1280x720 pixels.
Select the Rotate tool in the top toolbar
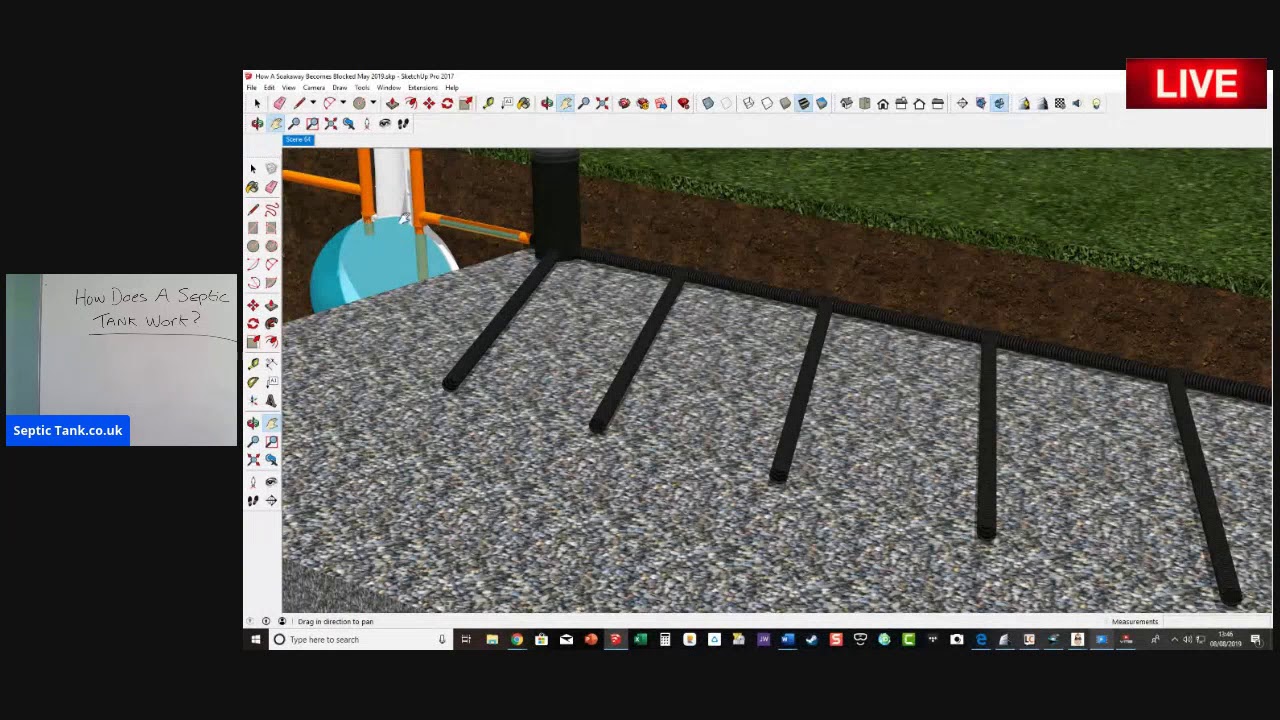447,103
